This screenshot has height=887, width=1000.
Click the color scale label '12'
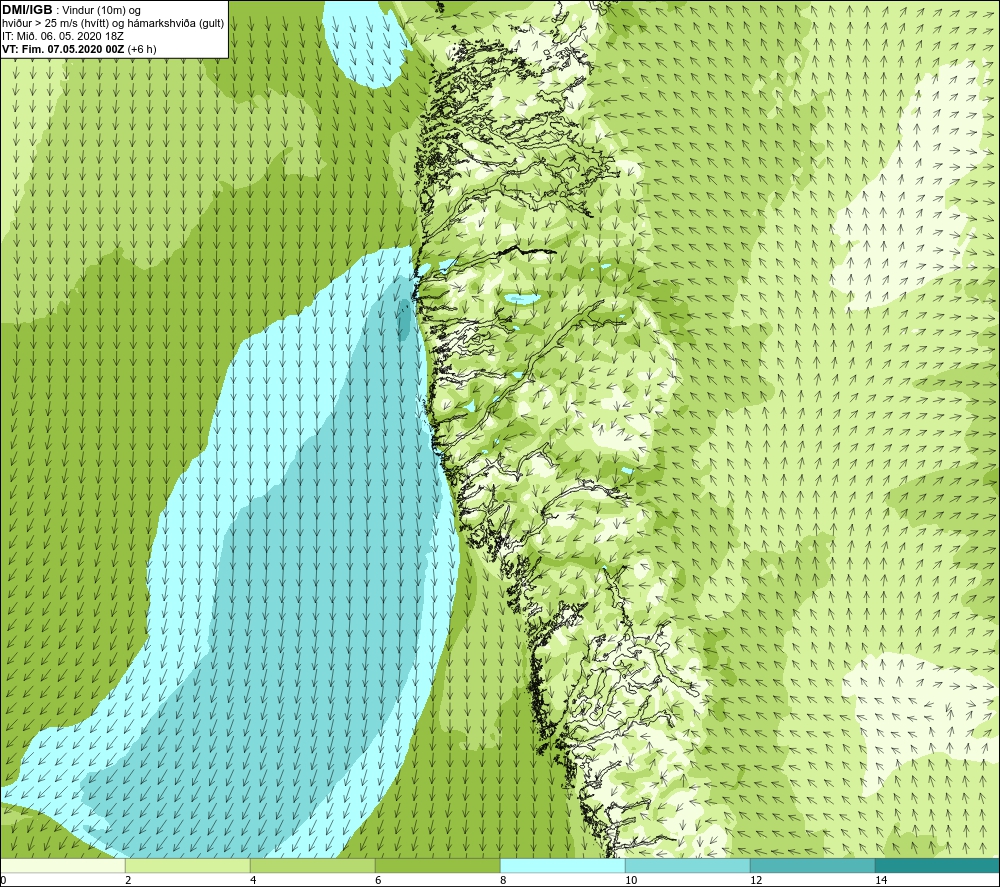click(x=756, y=881)
